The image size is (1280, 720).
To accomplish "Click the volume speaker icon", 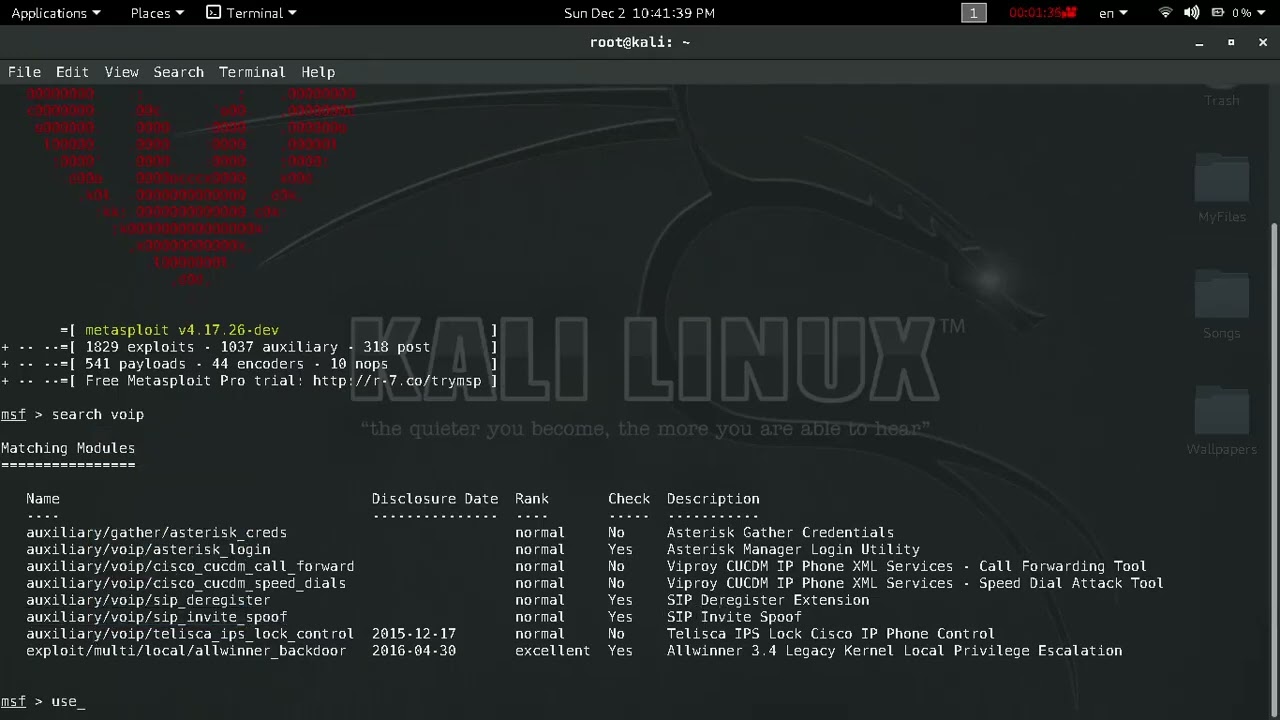I will tap(1192, 13).
